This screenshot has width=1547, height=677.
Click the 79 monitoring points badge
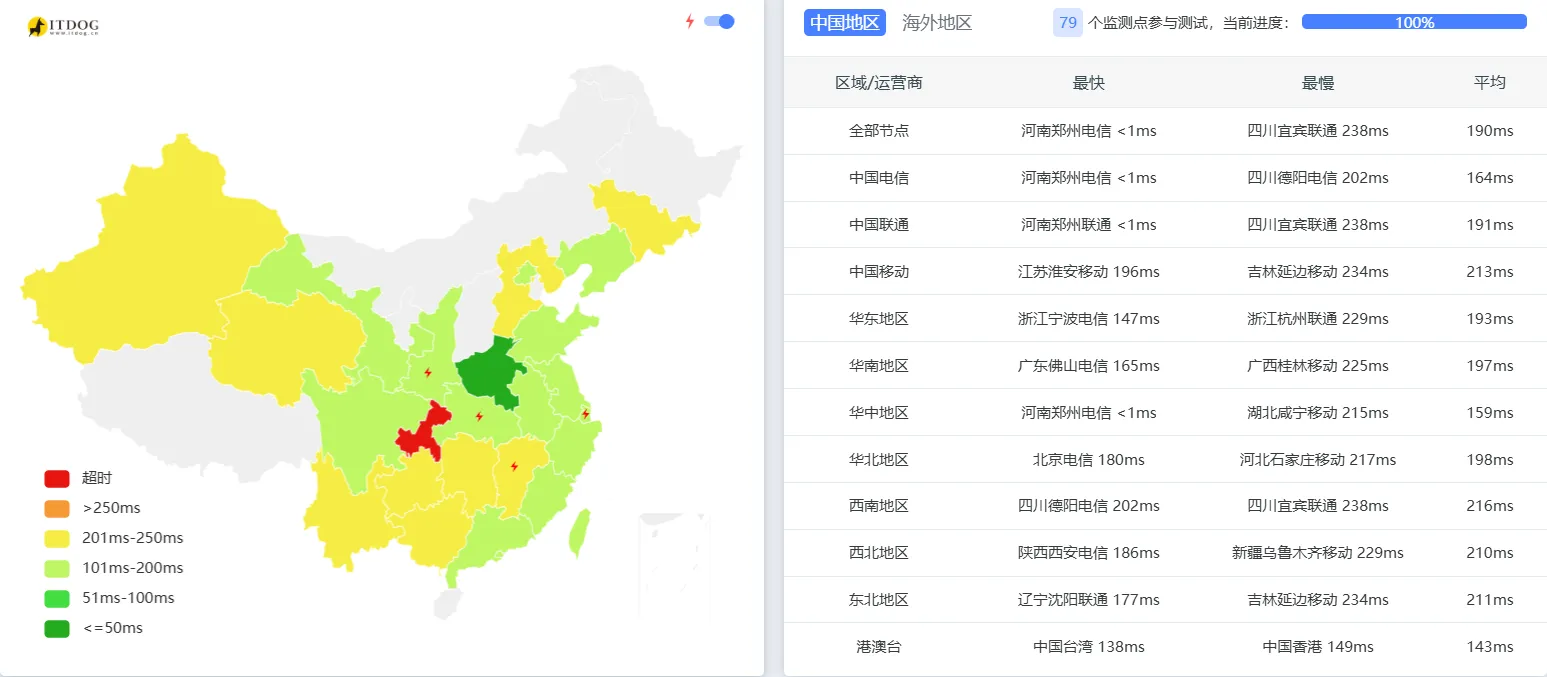[1068, 22]
